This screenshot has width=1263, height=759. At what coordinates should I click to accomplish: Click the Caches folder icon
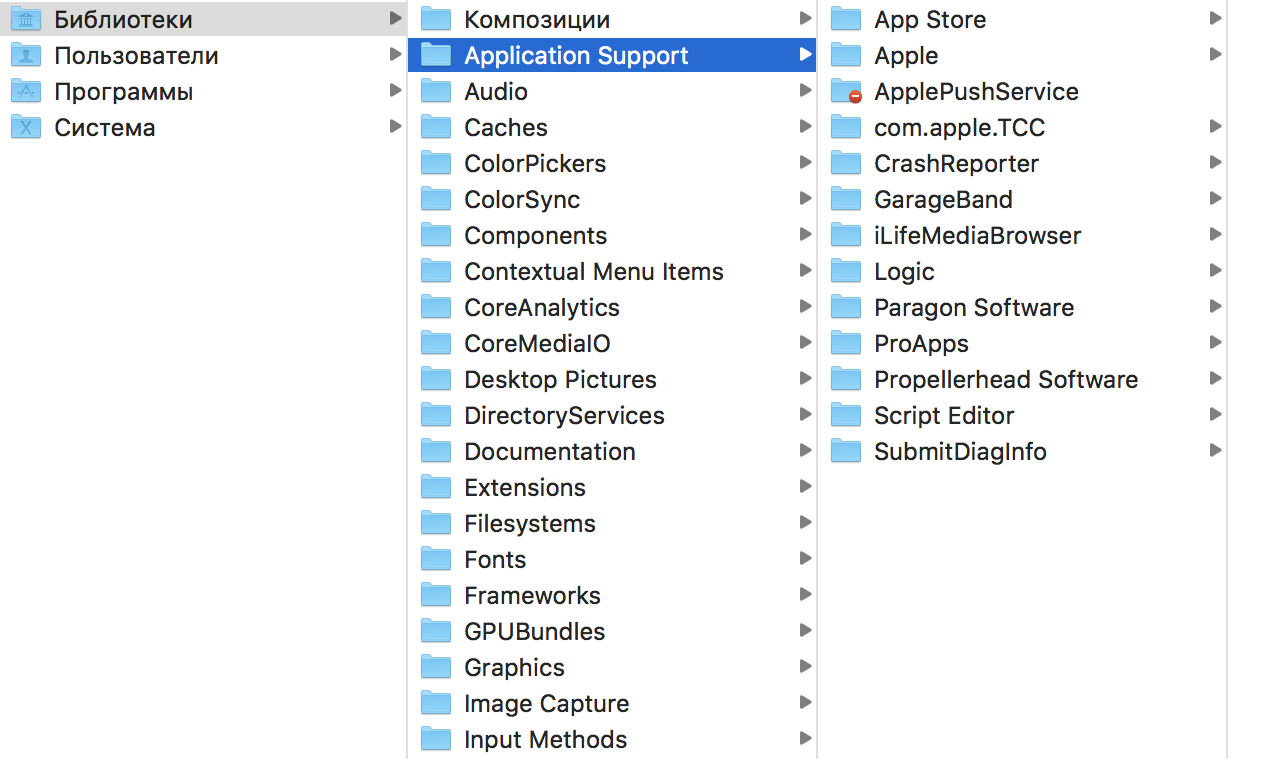point(436,127)
